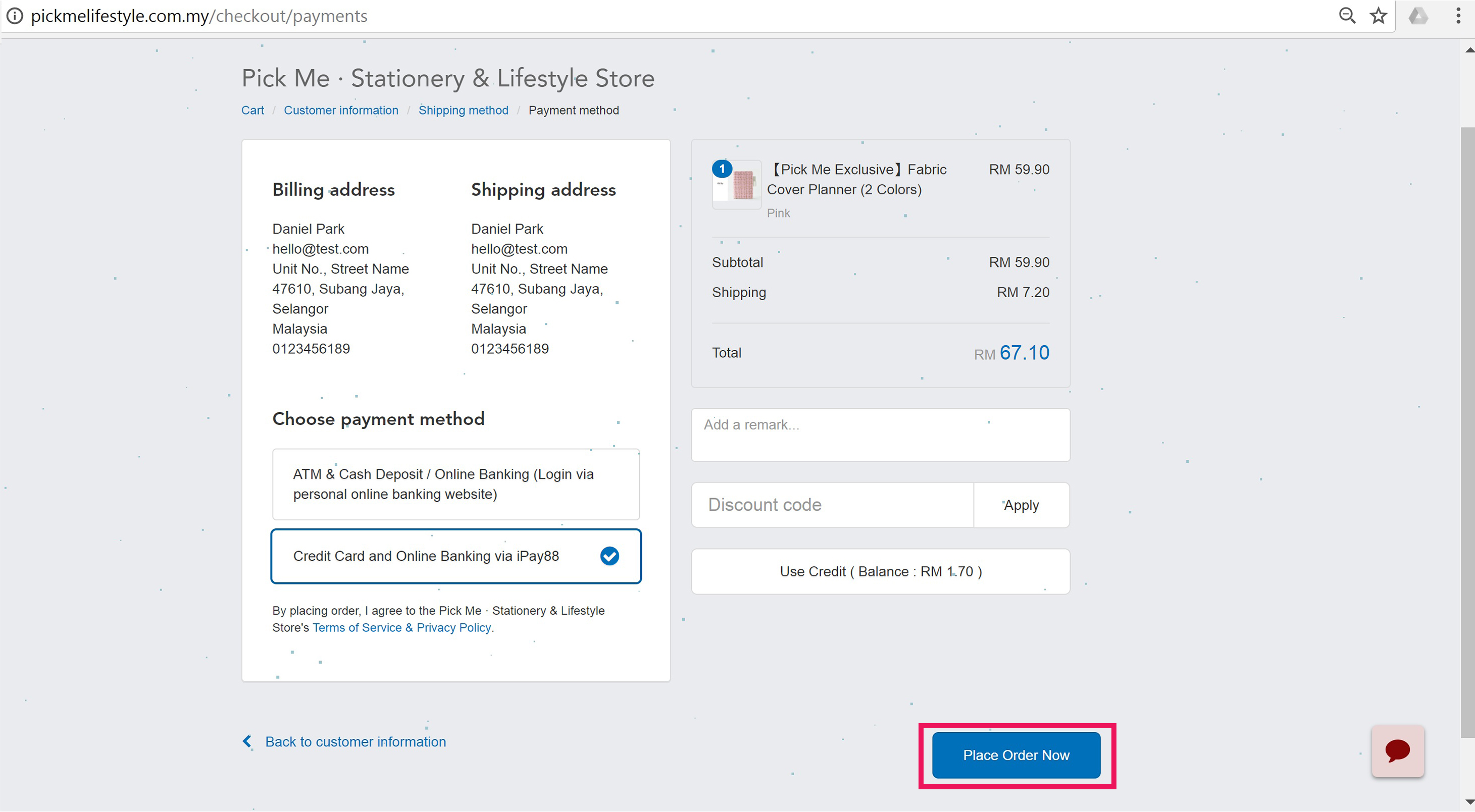Open Shipping method breadcrumb
Viewport: 1475px width, 812px height.
(463, 111)
